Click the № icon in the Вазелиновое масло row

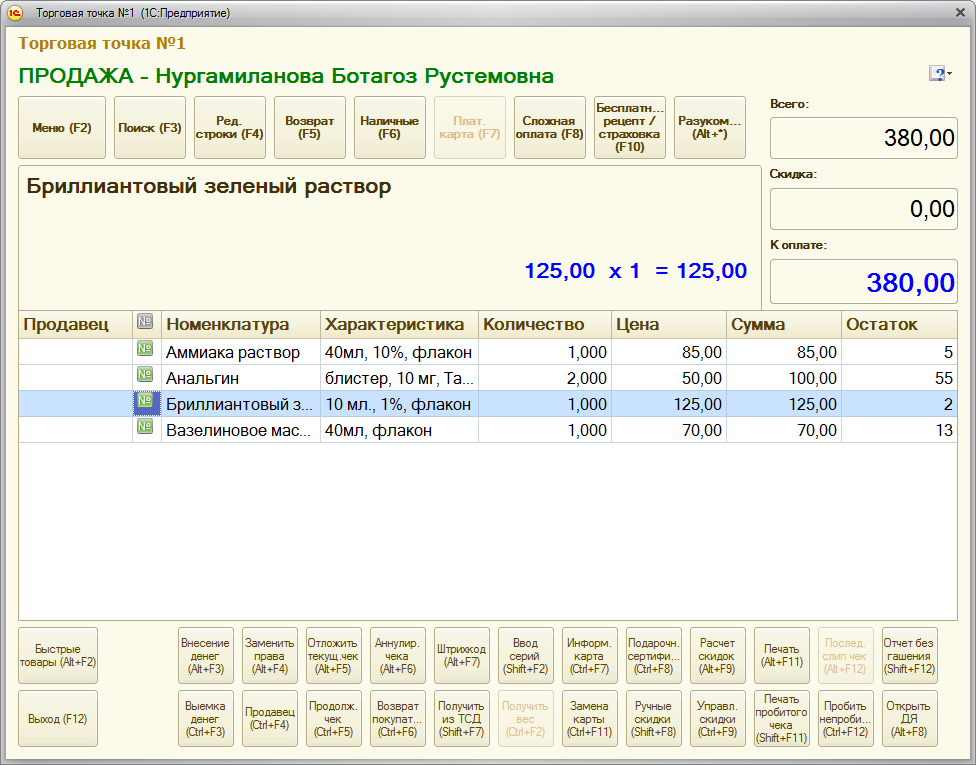point(145,429)
